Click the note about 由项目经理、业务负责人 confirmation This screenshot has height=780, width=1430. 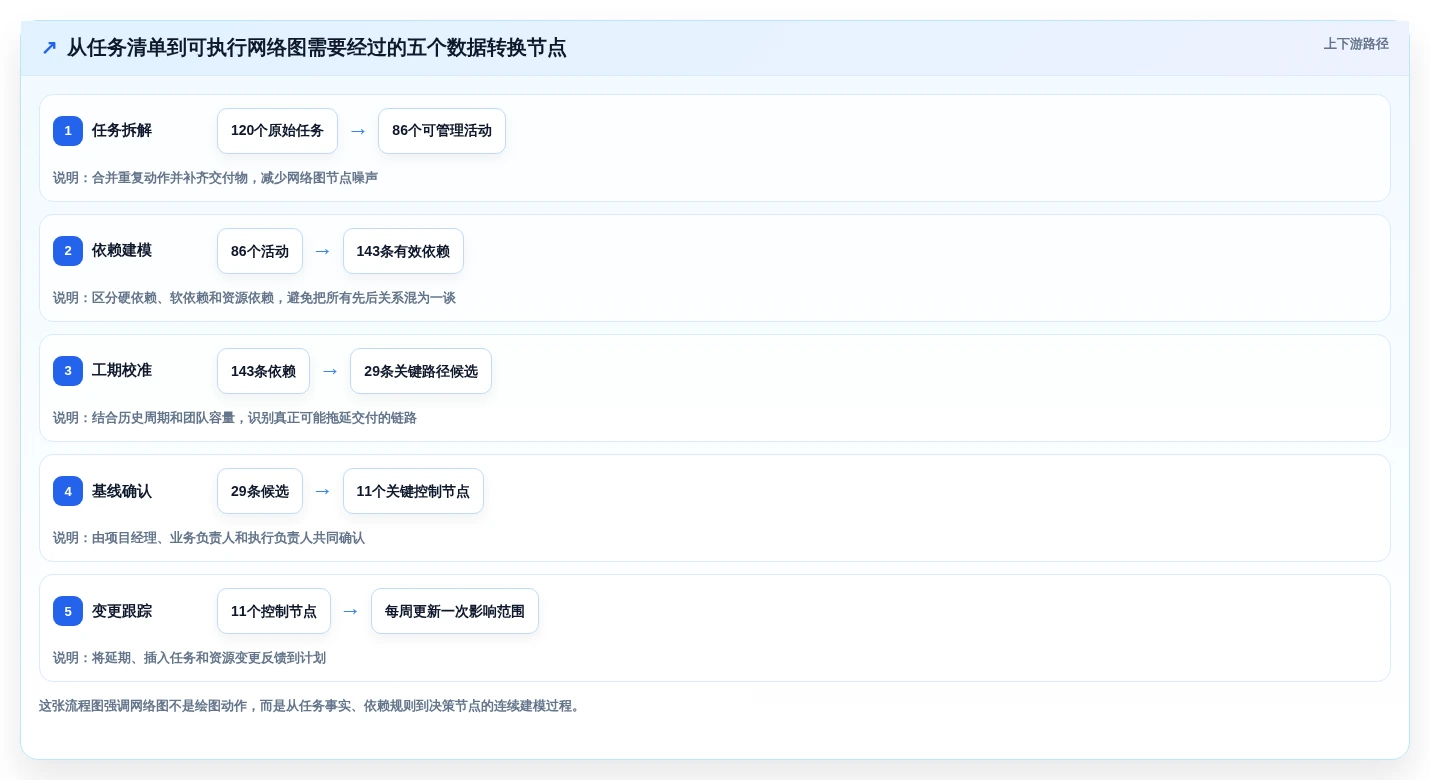[x=209, y=538]
